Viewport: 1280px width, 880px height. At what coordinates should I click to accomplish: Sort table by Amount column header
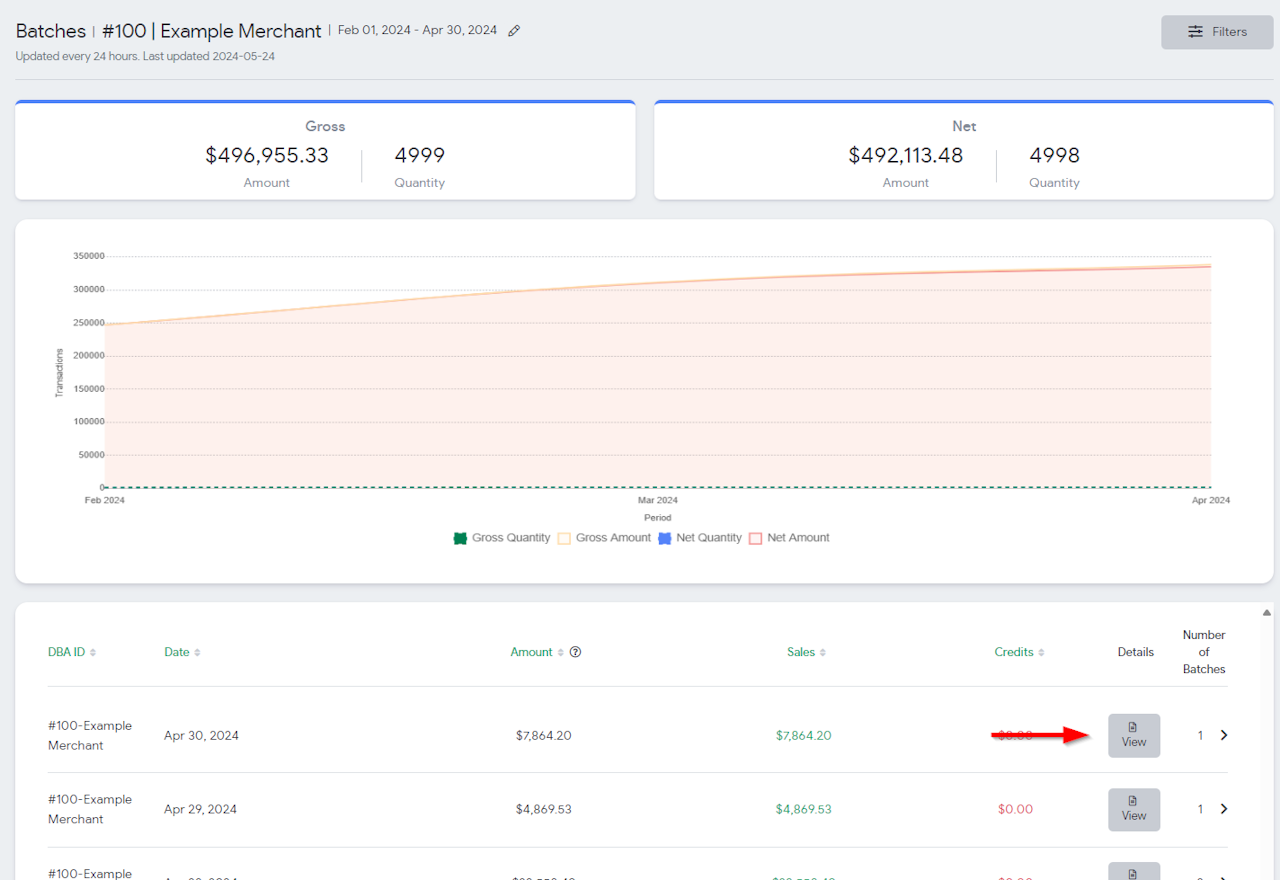[x=537, y=652]
